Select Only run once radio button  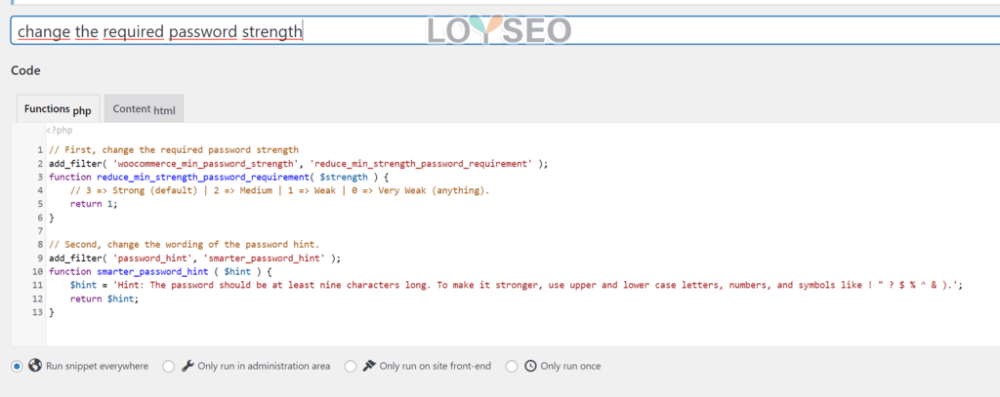coord(511,366)
